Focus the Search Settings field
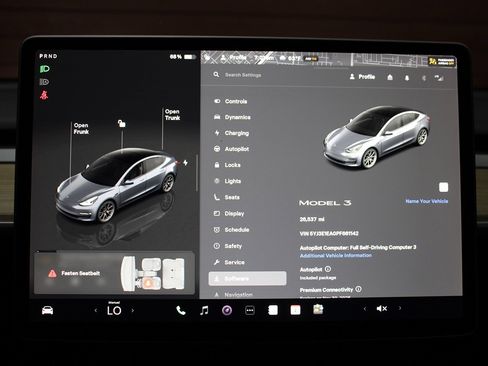488x366 pixels. tap(243, 75)
